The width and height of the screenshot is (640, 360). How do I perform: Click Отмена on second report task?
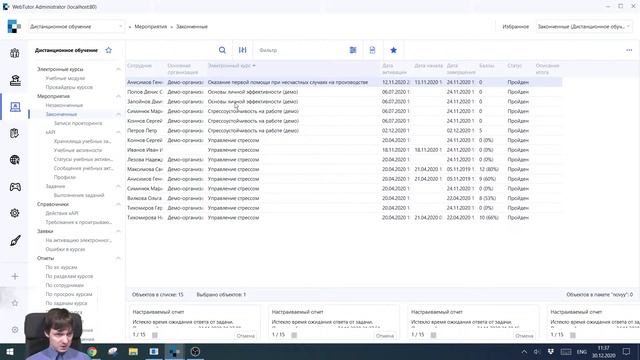tap(385, 336)
